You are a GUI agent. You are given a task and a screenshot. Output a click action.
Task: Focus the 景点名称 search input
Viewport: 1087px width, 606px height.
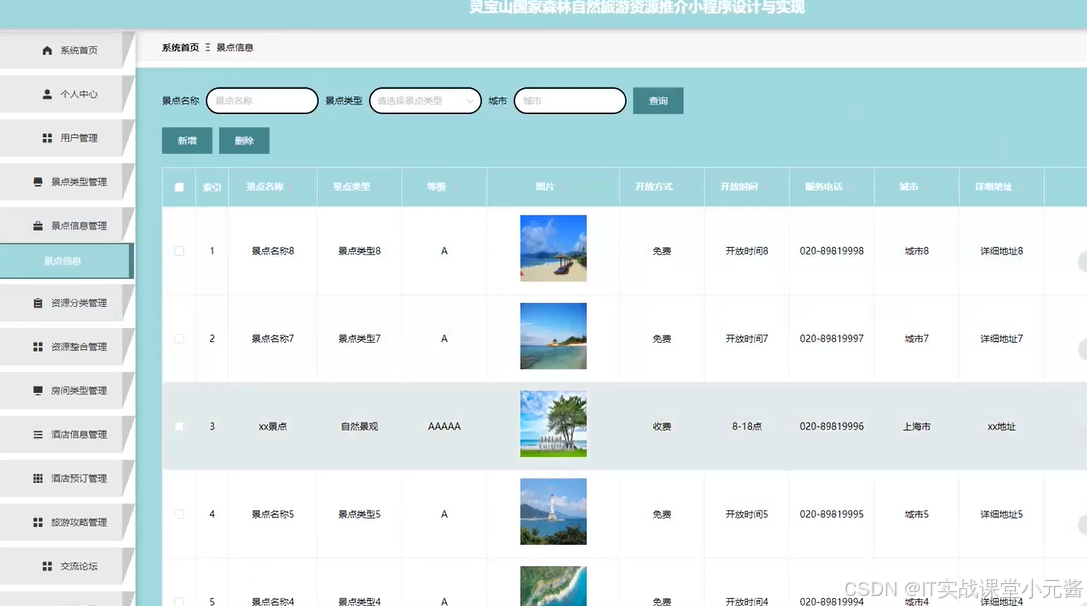(262, 101)
